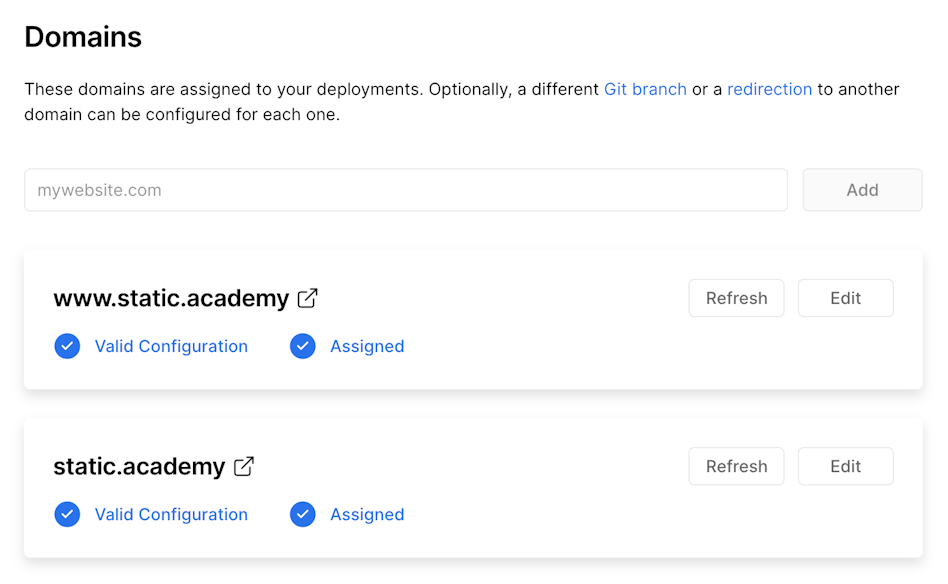Add a new domain using the Add button
Viewport: 948px width, 584px height.
click(x=861, y=189)
